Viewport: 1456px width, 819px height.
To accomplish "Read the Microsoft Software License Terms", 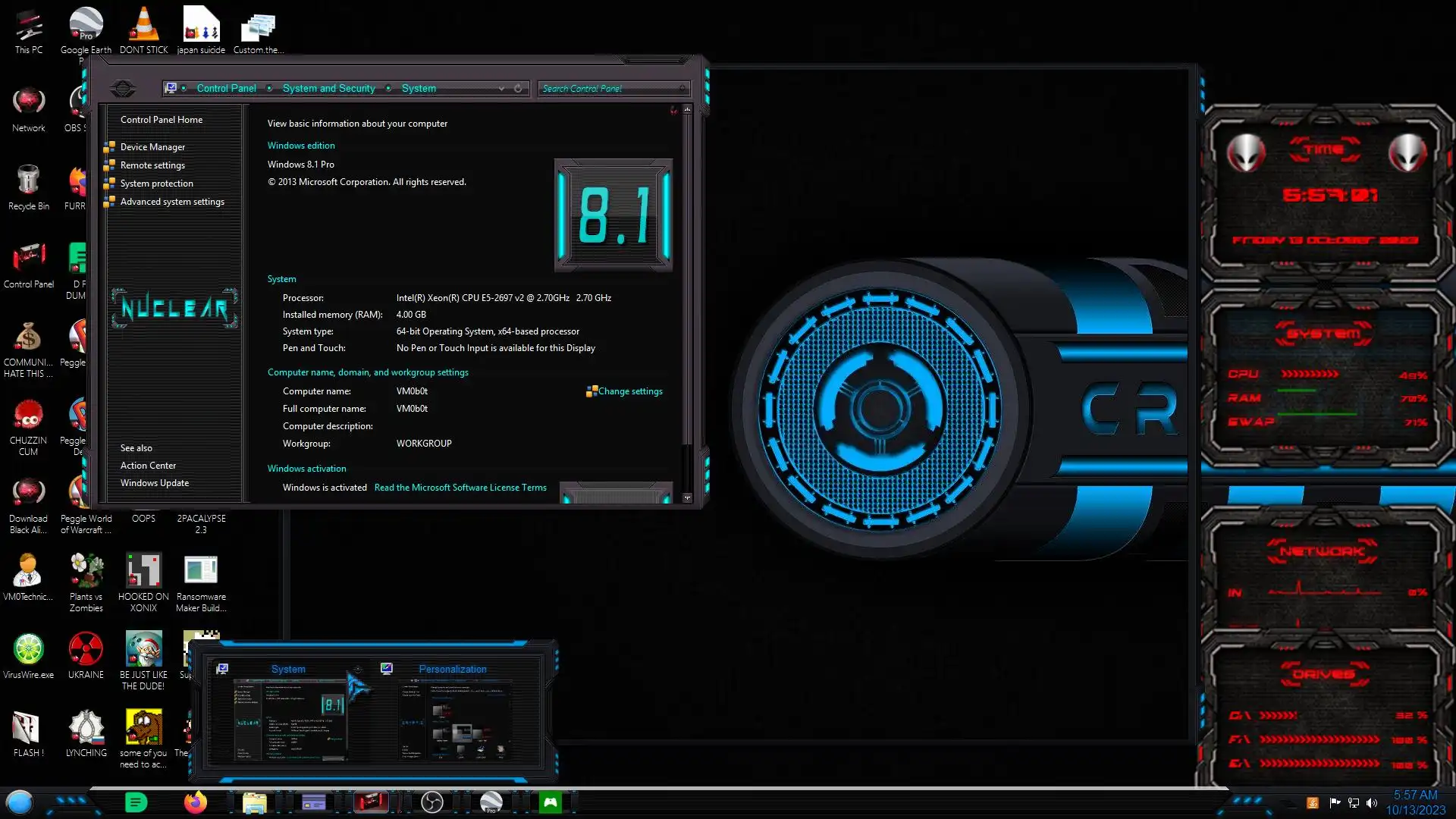I will click(x=460, y=488).
